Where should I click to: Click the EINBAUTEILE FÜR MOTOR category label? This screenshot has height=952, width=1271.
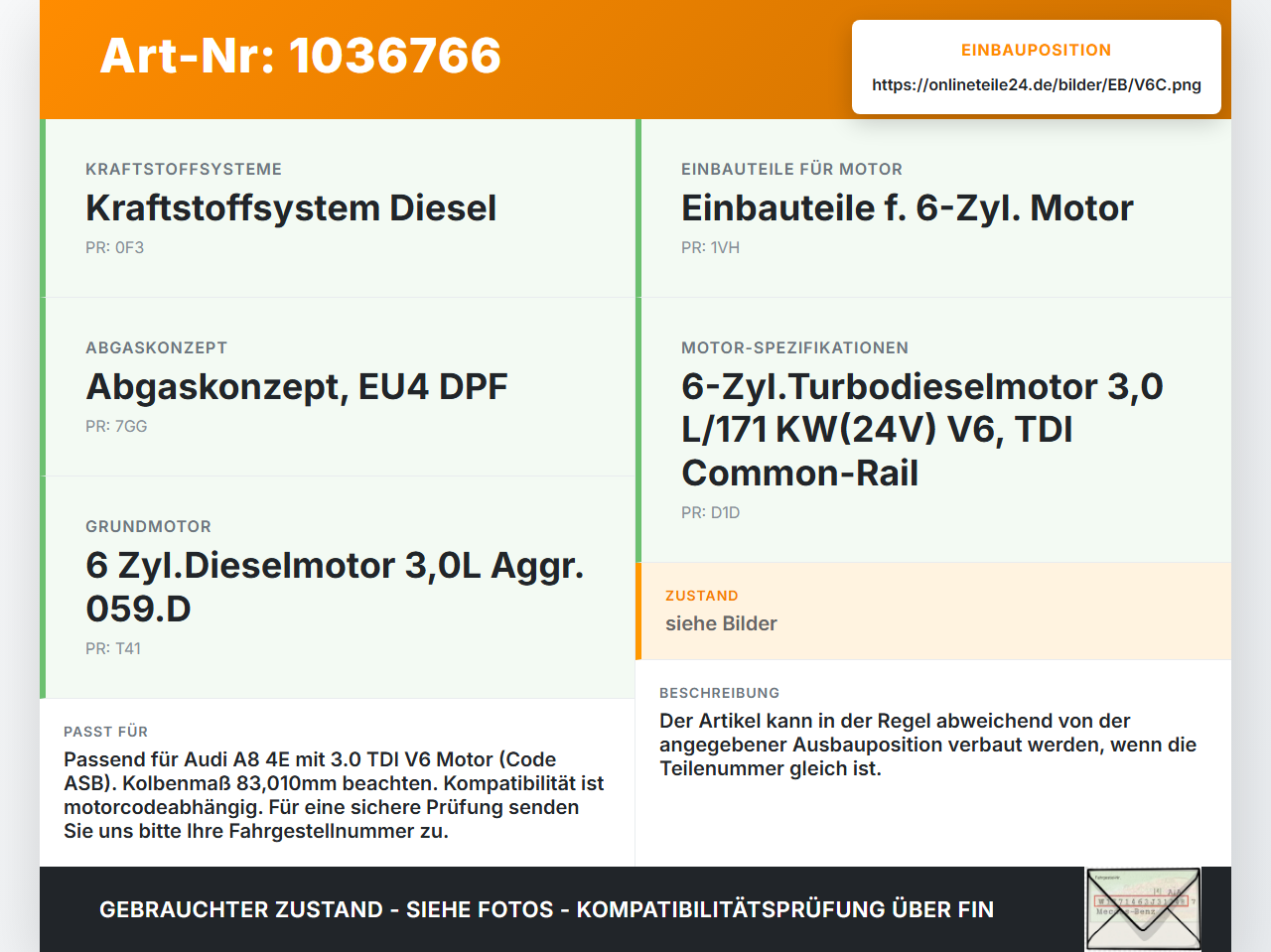point(792,169)
